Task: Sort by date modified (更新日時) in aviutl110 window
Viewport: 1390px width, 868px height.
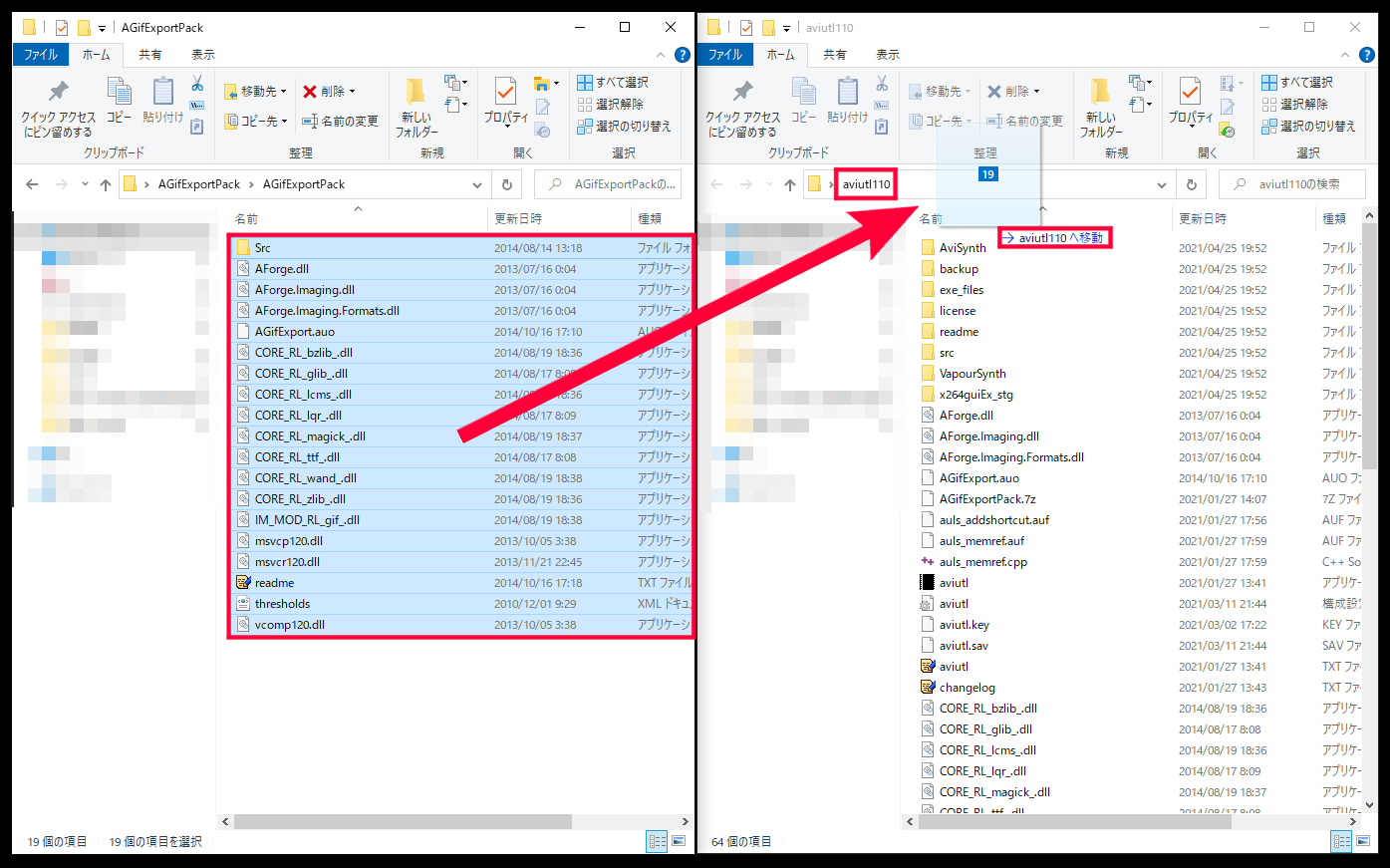Action: [x=1203, y=218]
